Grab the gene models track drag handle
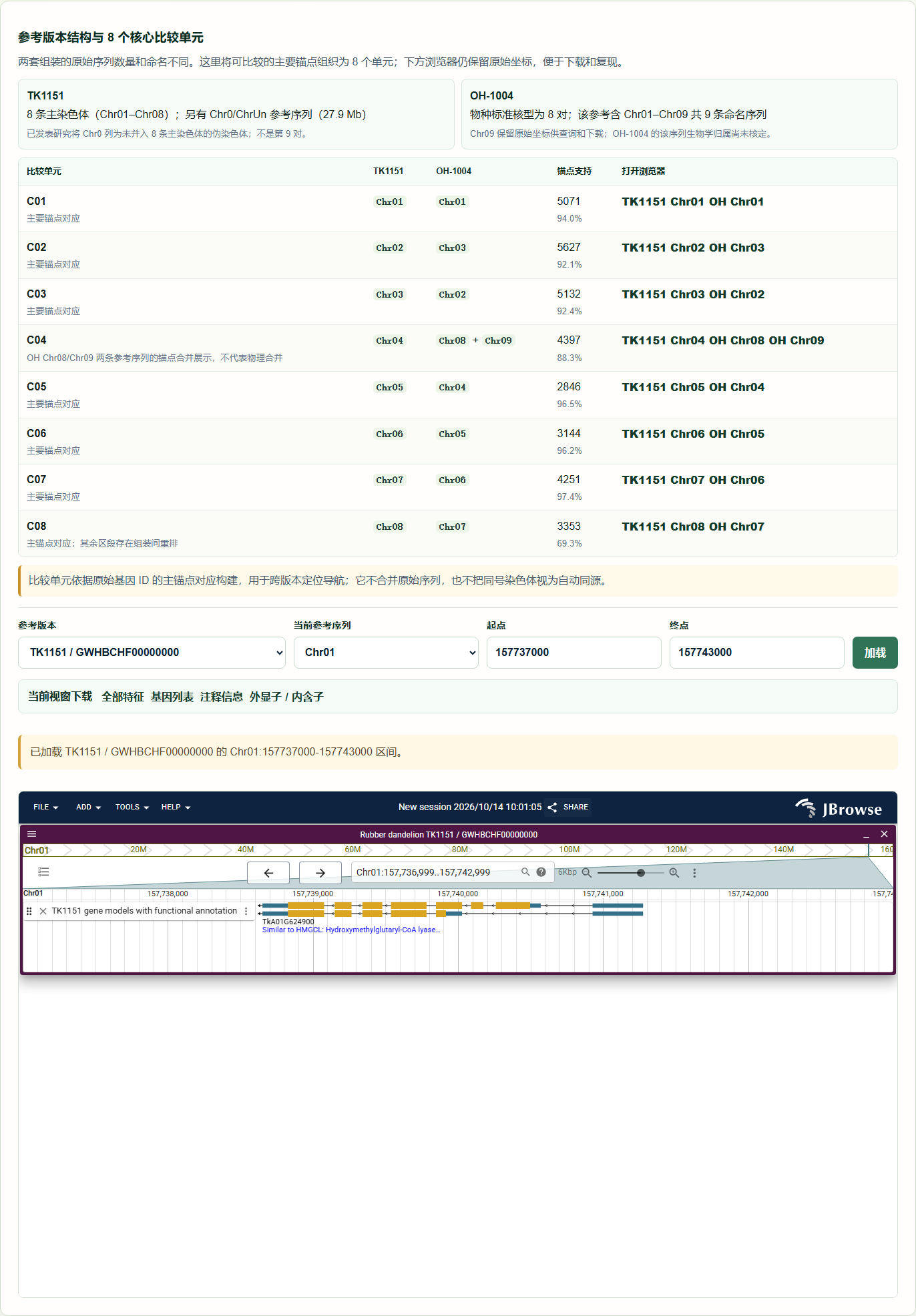Screen dimensions: 916x1316 coord(29,911)
